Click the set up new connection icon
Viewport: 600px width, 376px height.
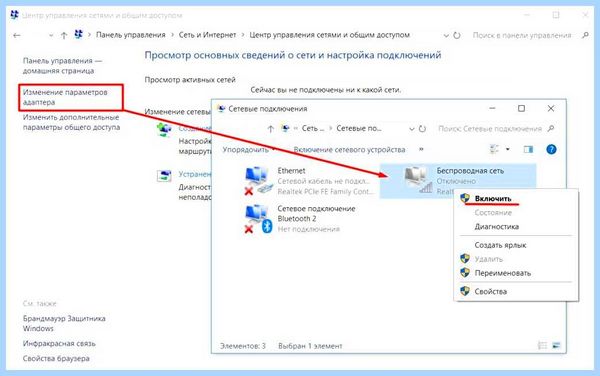tap(164, 129)
